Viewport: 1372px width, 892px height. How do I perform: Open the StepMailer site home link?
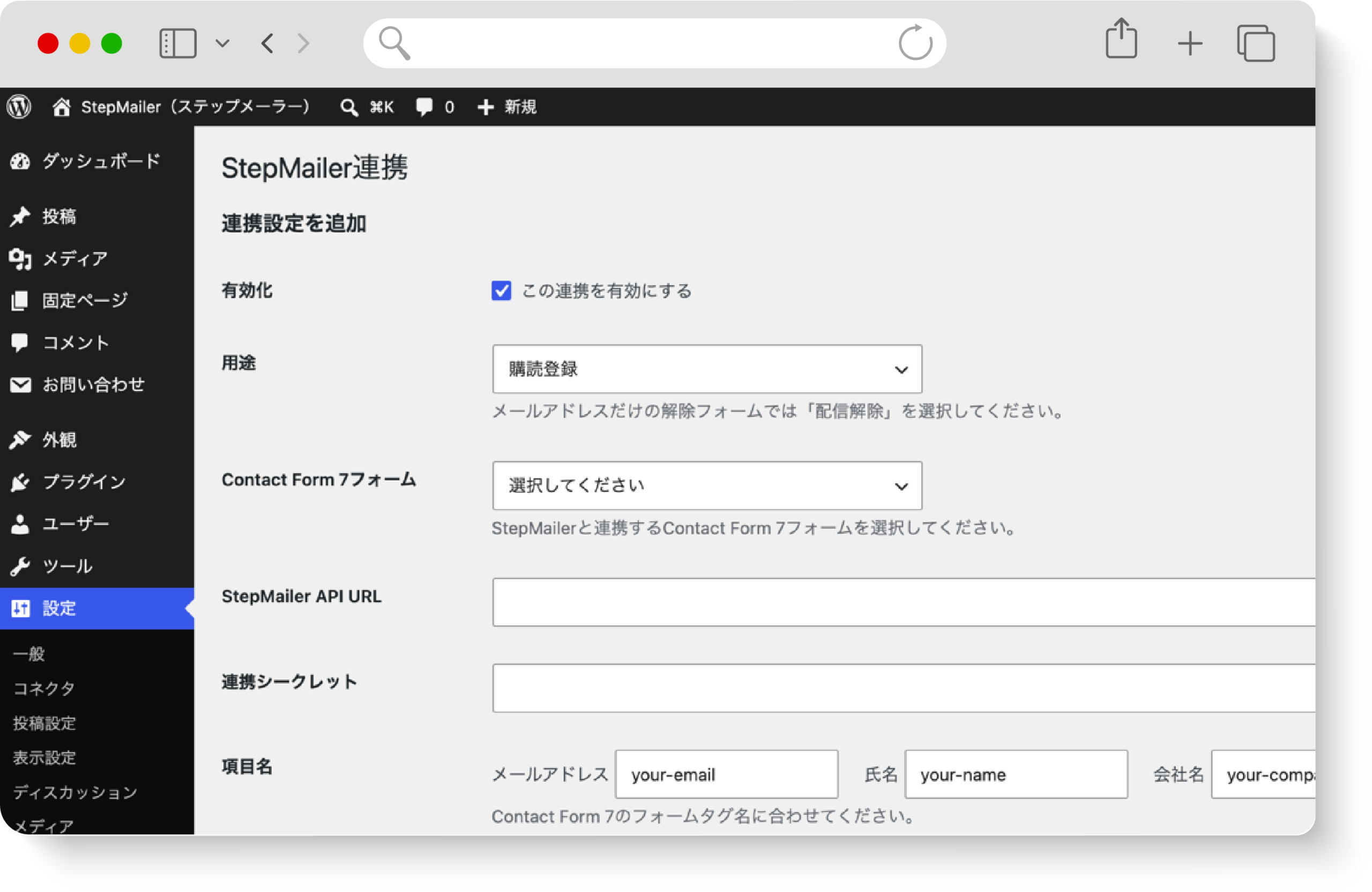(182, 107)
